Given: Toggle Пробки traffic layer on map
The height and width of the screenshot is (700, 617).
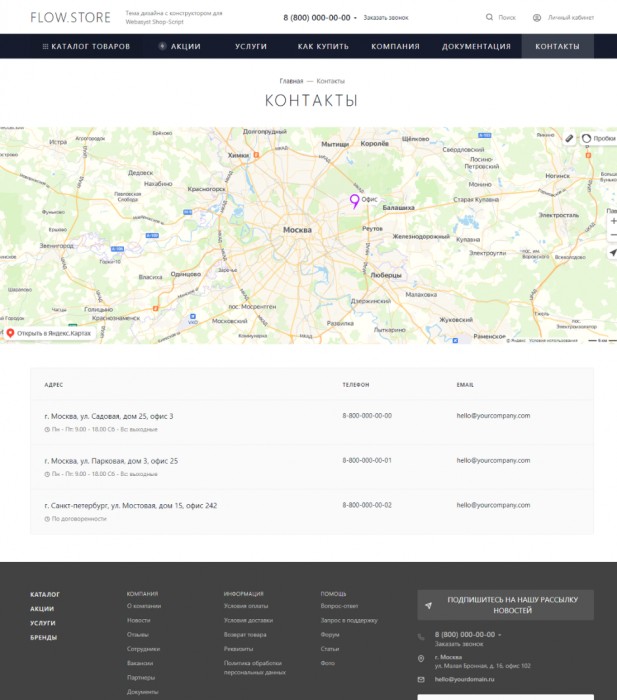Looking at the screenshot, I should (598, 138).
